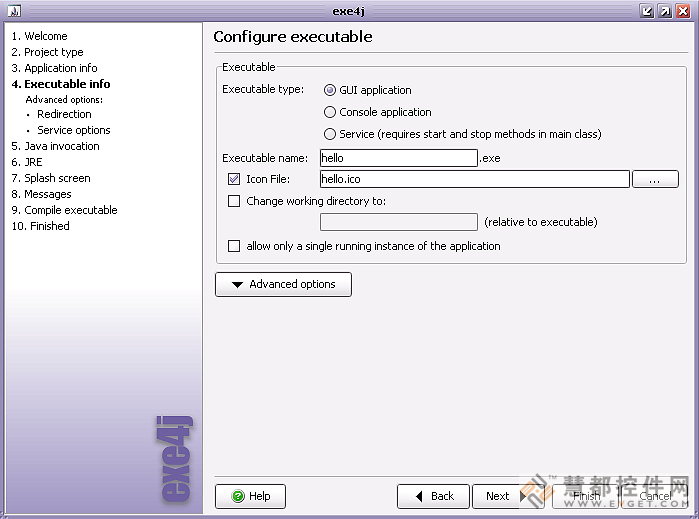Open step 7 Splash screen
The image size is (699, 519).
coord(51,178)
